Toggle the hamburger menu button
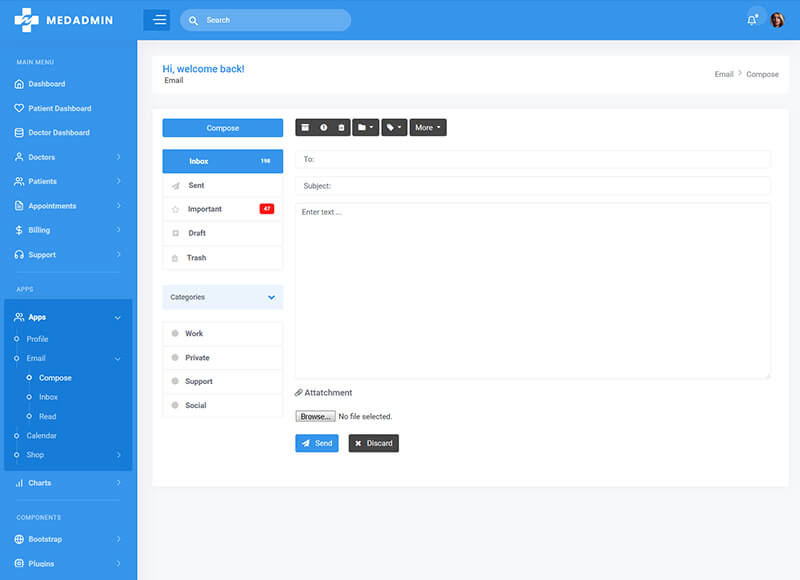The width and height of the screenshot is (800, 580). pos(157,20)
